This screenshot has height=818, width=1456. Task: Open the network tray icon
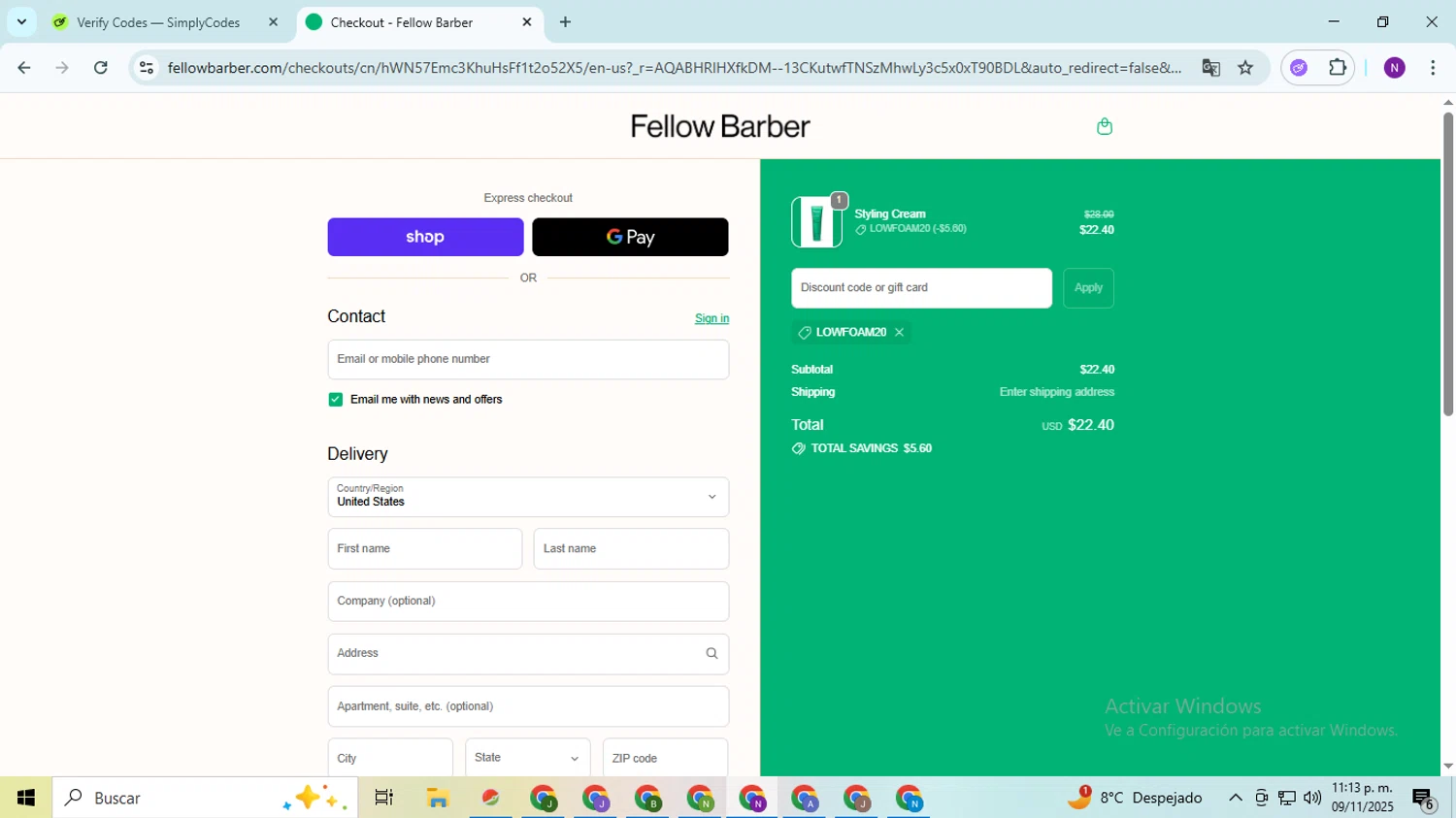[x=1287, y=798]
